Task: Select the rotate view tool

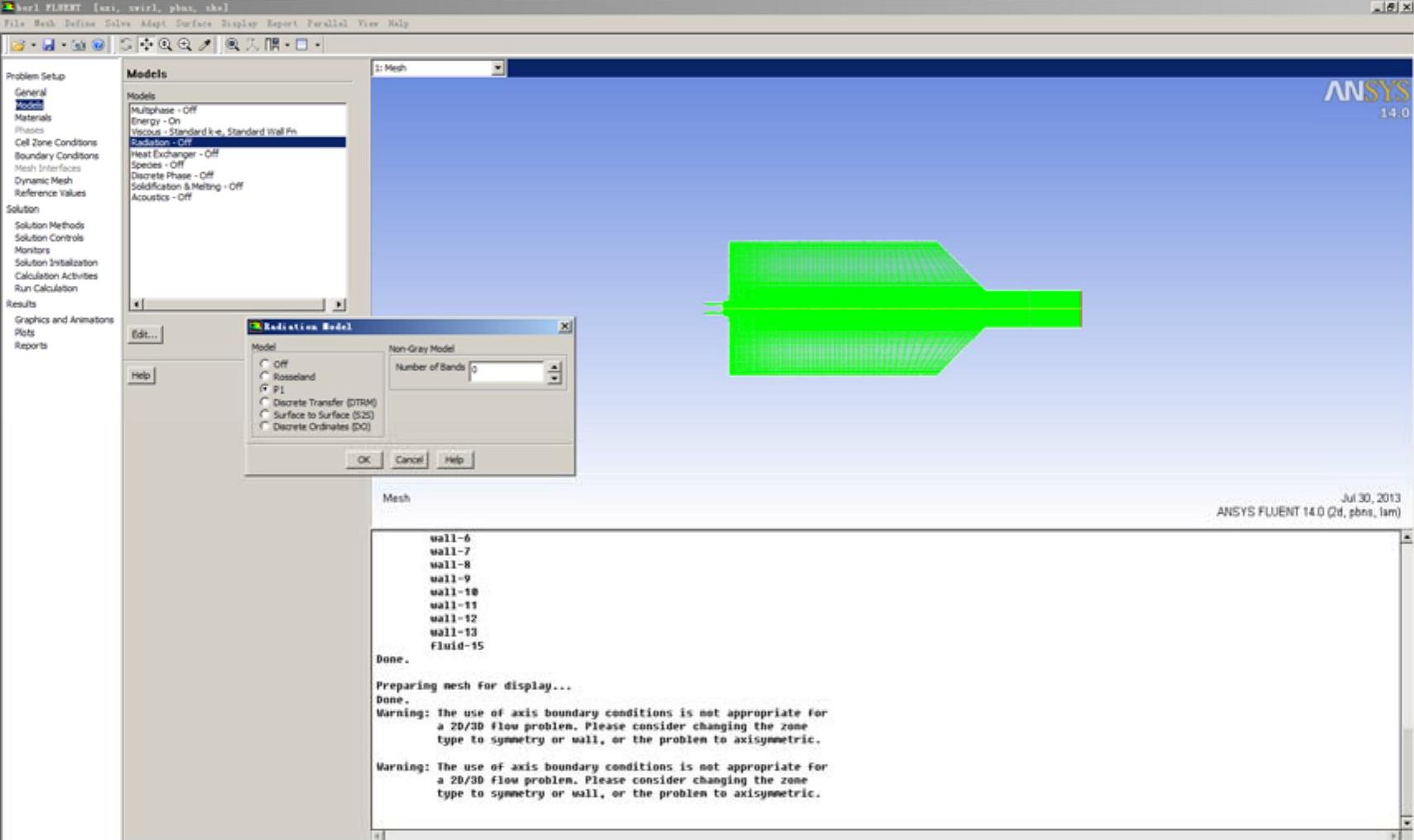Action: click(x=126, y=45)
